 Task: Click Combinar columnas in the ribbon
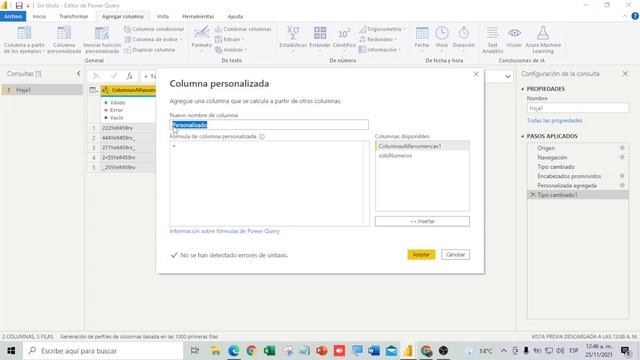pos(243,29)
